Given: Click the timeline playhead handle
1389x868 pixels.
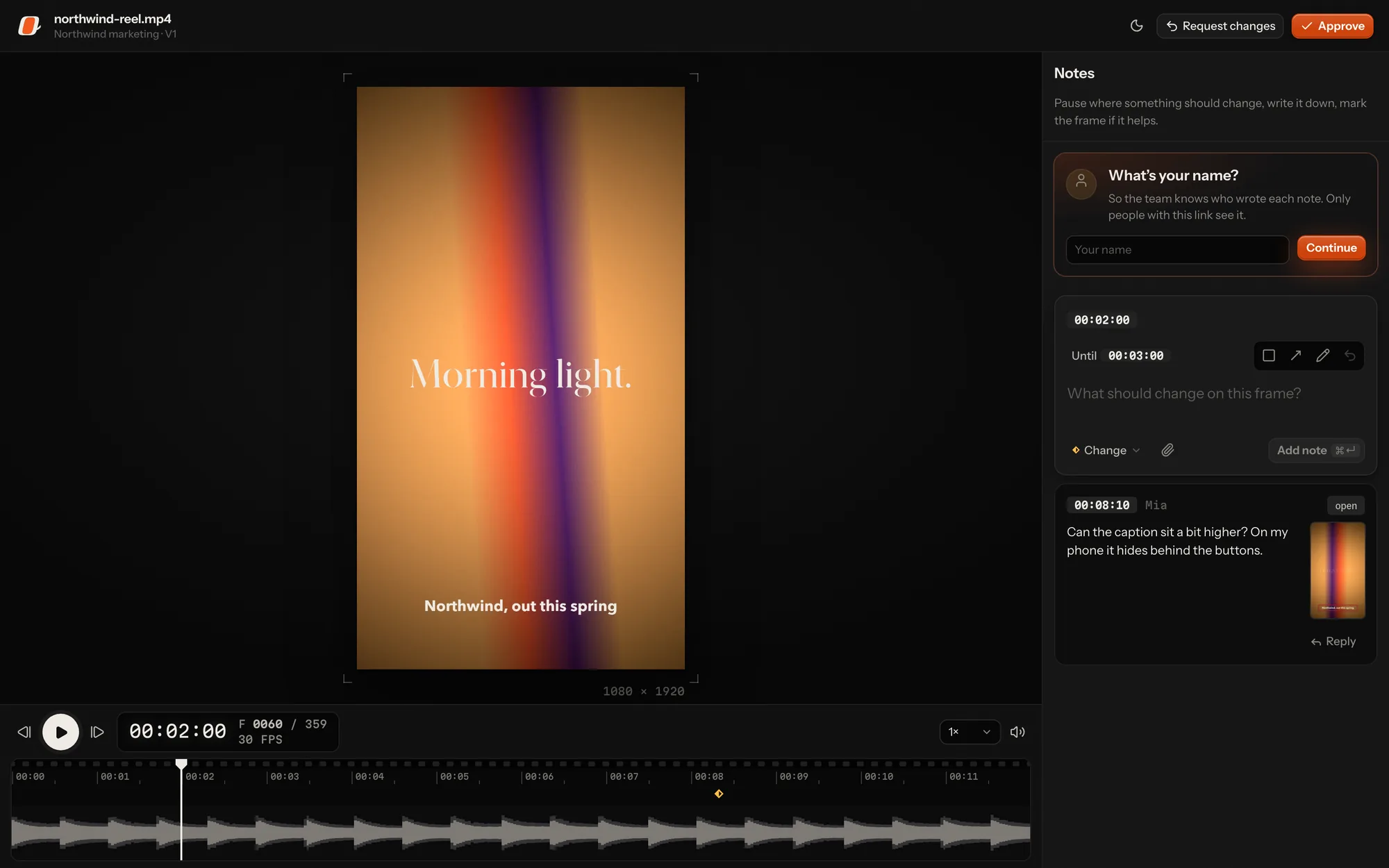Looking at the screenshot, I should coord(181,764).
